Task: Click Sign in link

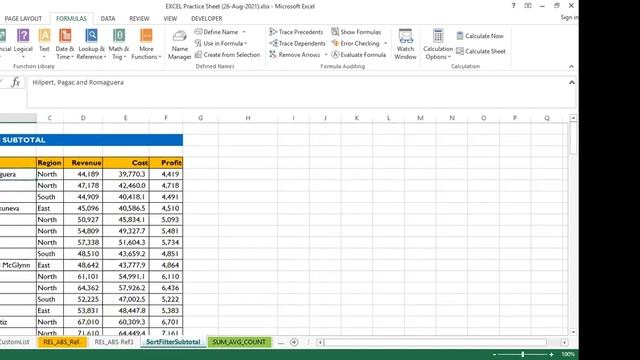Action: (x=569, y=18)
